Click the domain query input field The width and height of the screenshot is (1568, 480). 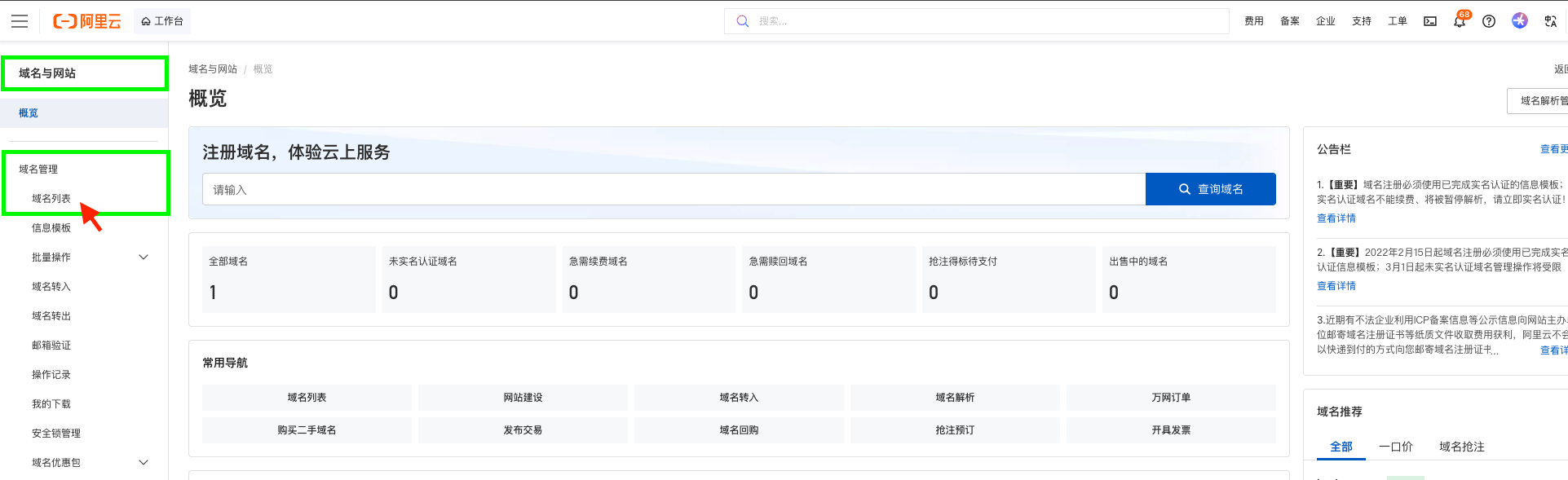click(x=674, y=189)
